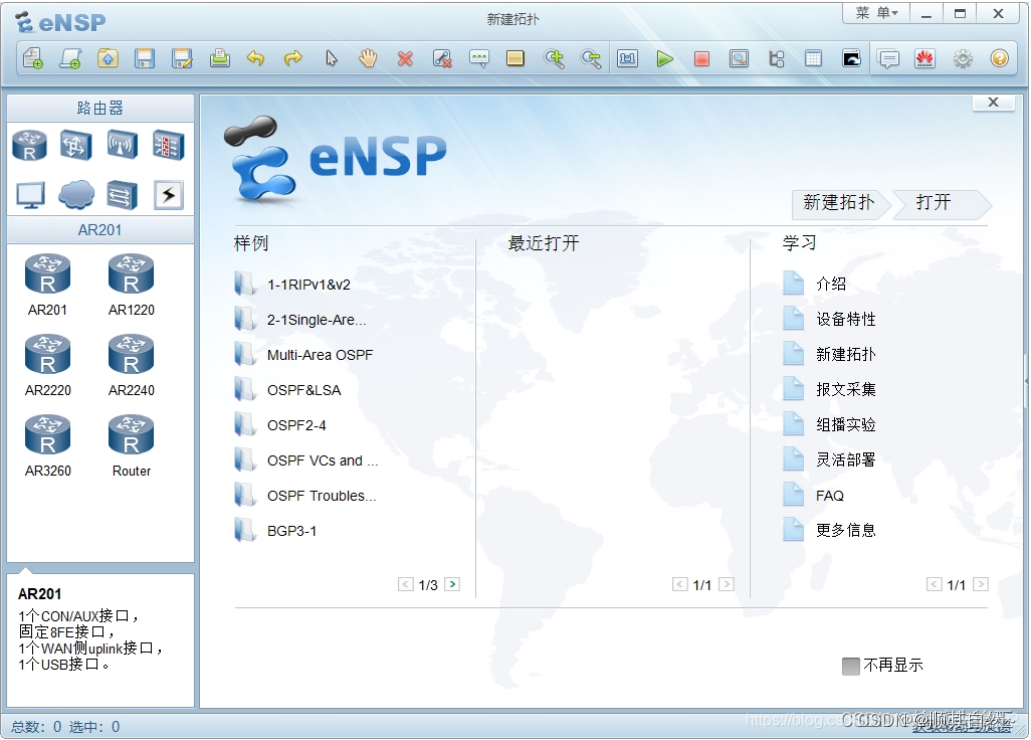This screenshot has height=740, width=1031.
Task: Redo the action in the toolbar
Action: tap(293, 59)
